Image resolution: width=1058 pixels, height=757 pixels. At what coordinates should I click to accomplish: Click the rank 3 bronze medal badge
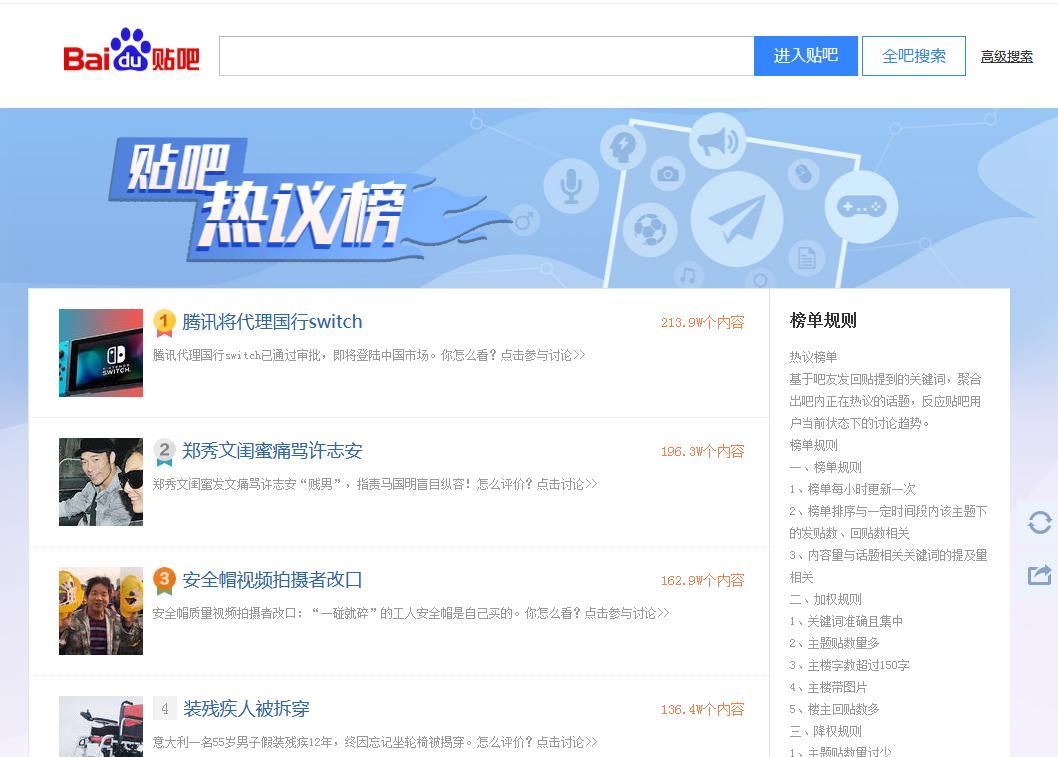point(165,580)
